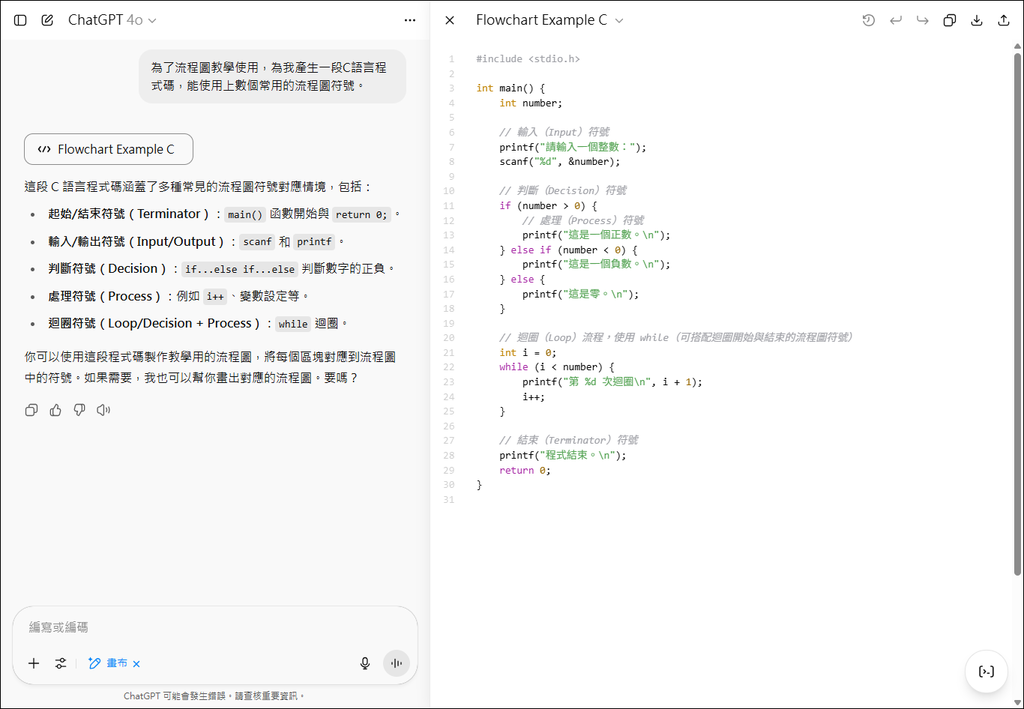The image size is (1024, 709).
Task: Toggle the ChatGPT sidebar panel icon
Action: [20, 20]
